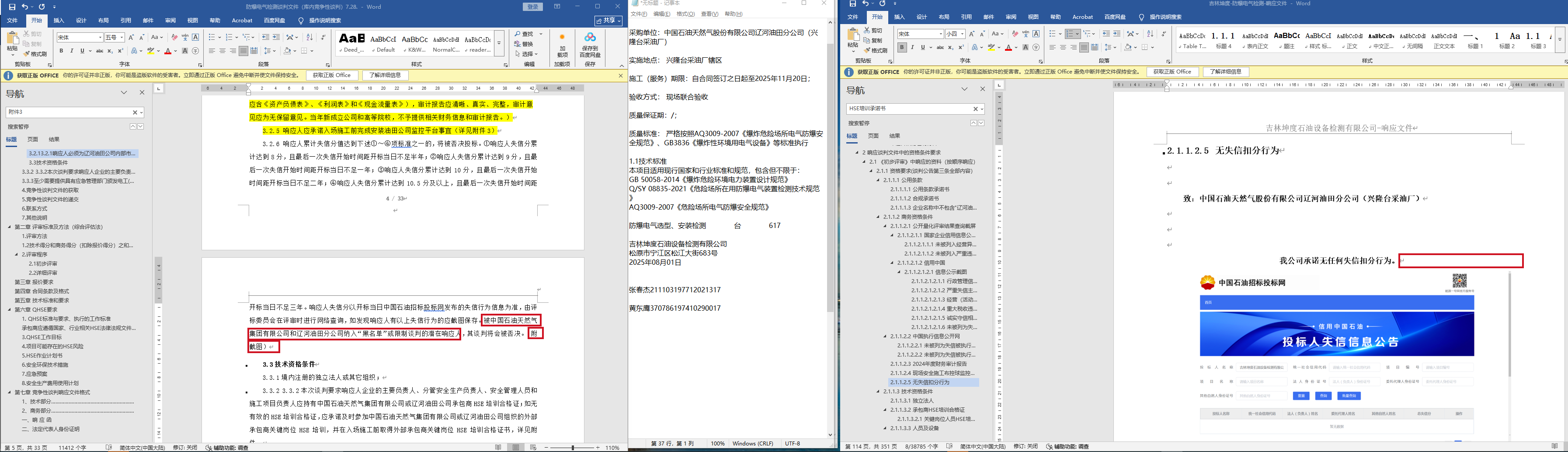Toggle underline in 谈判文件 ribbon
This screenshot has width=1568, height=452.
tap(82, 51)
